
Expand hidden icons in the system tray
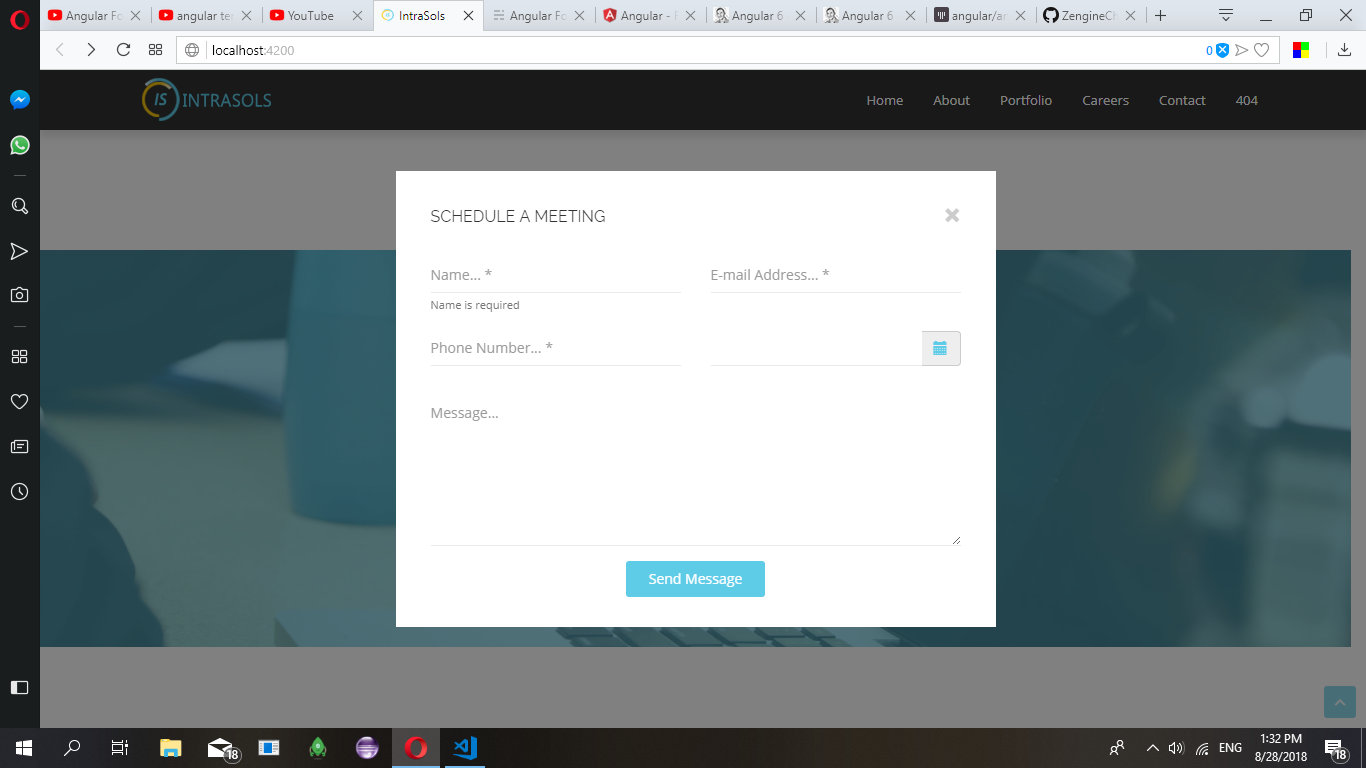pyautogui.click(x=1152, y=747)
